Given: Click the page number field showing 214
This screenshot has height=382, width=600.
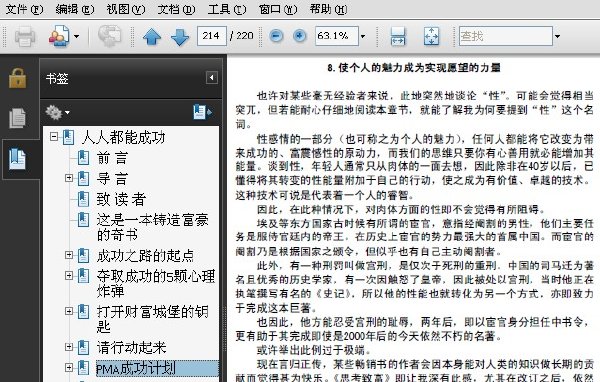Looking at the screenshot, I should pos(212,36).
